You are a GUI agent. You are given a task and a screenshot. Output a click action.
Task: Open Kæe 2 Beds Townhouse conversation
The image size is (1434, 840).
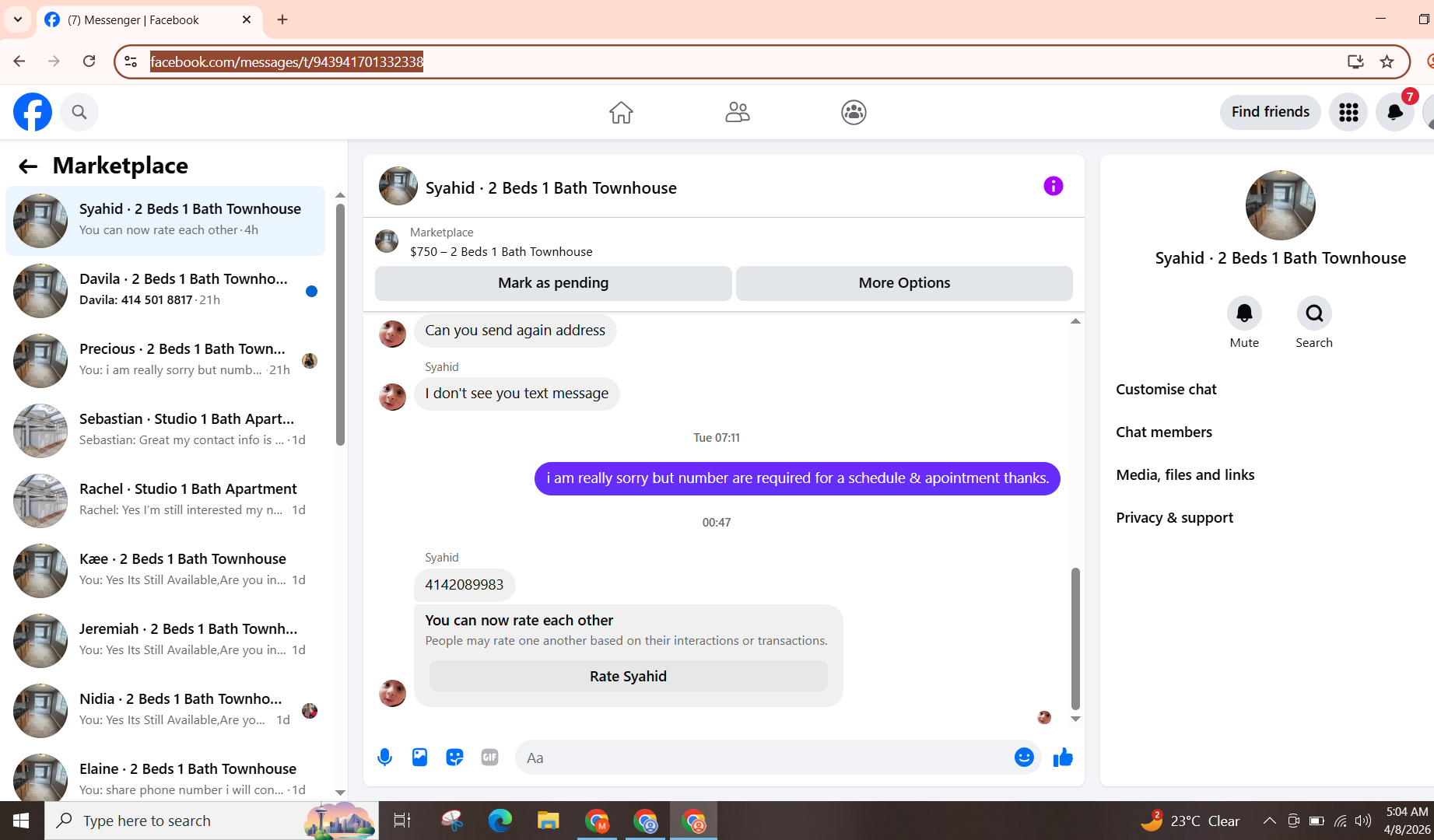[x=165, y=570]
